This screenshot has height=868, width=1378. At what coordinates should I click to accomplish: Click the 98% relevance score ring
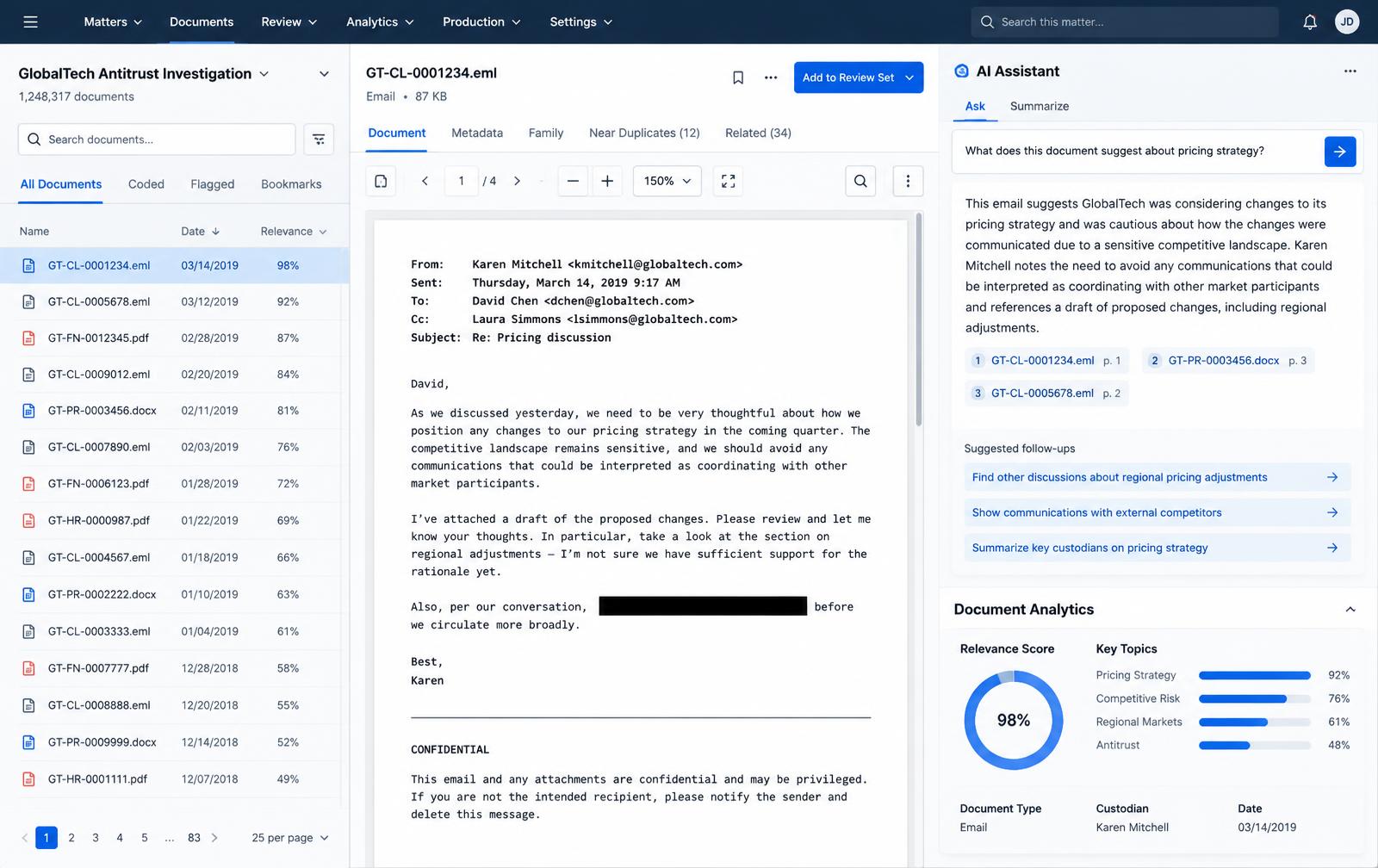(x=1014, y=721)
